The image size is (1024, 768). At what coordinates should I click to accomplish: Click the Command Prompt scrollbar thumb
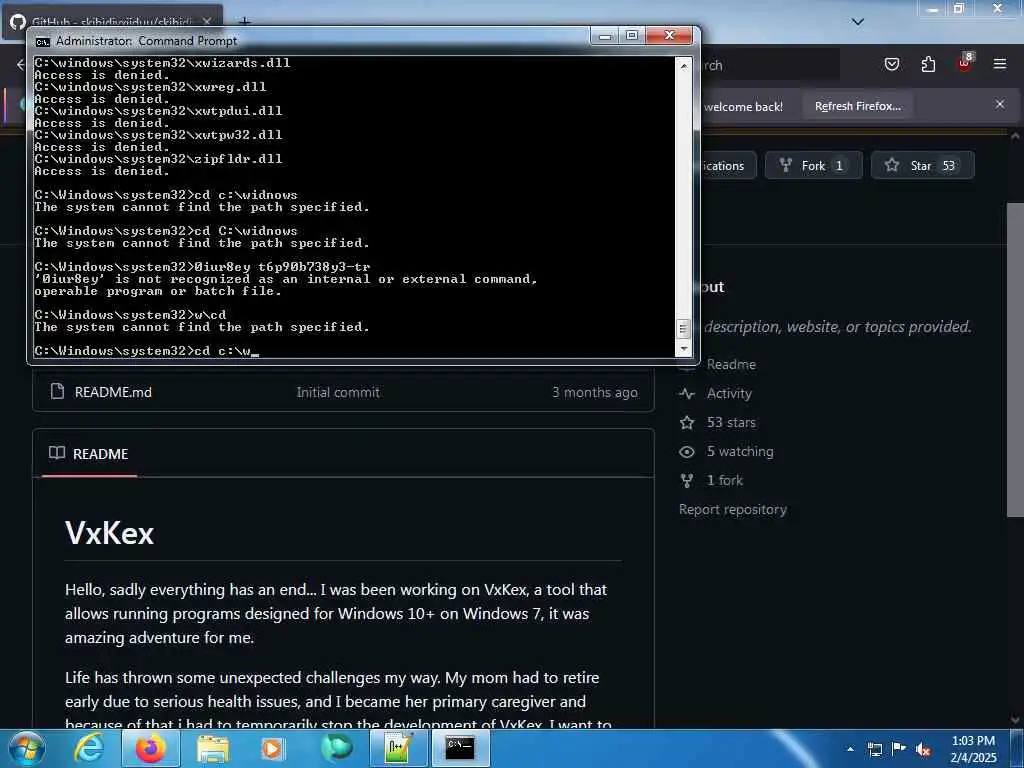[683, 328]
